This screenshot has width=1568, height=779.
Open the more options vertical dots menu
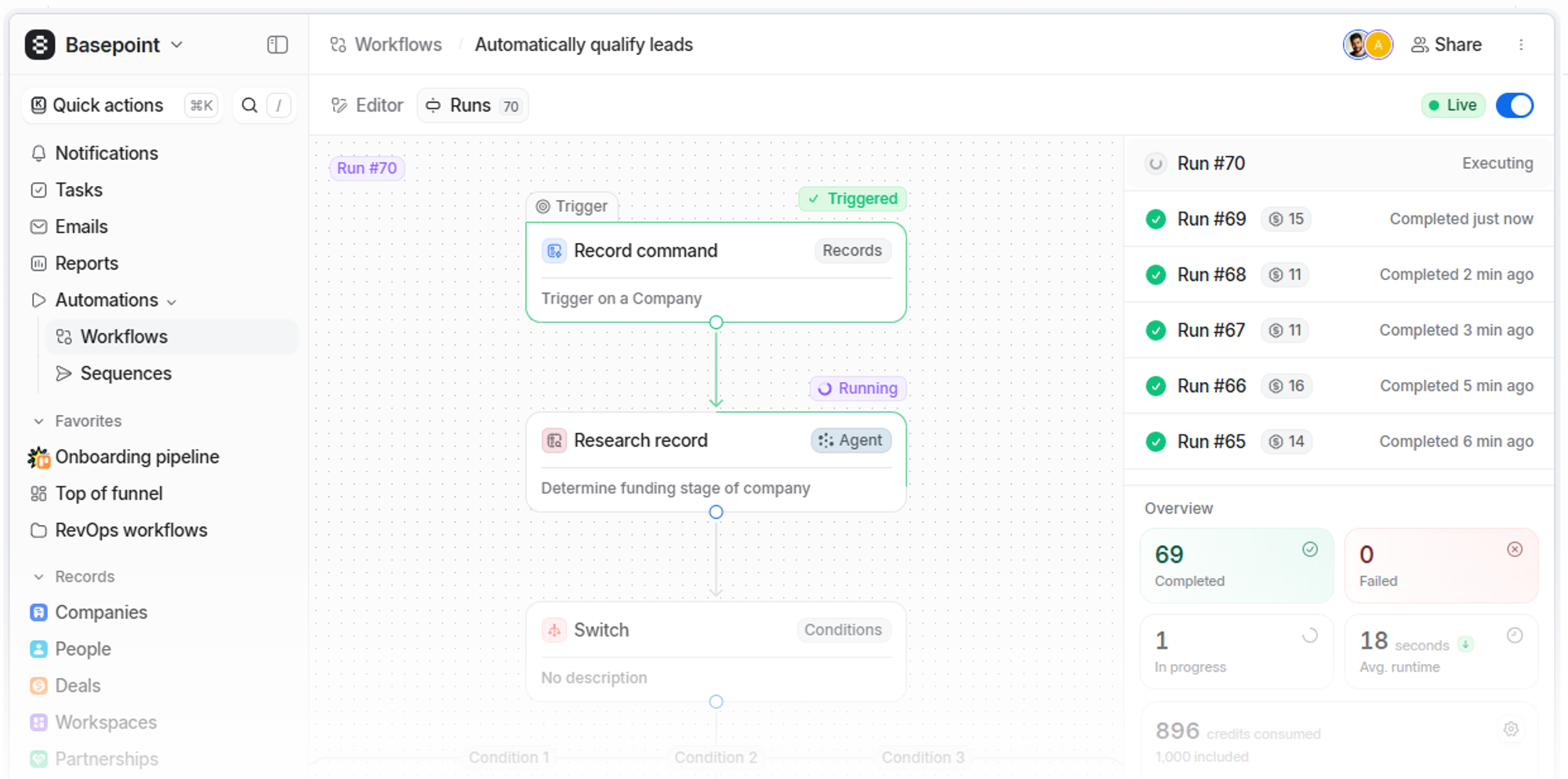click(x=1521, y=45)
